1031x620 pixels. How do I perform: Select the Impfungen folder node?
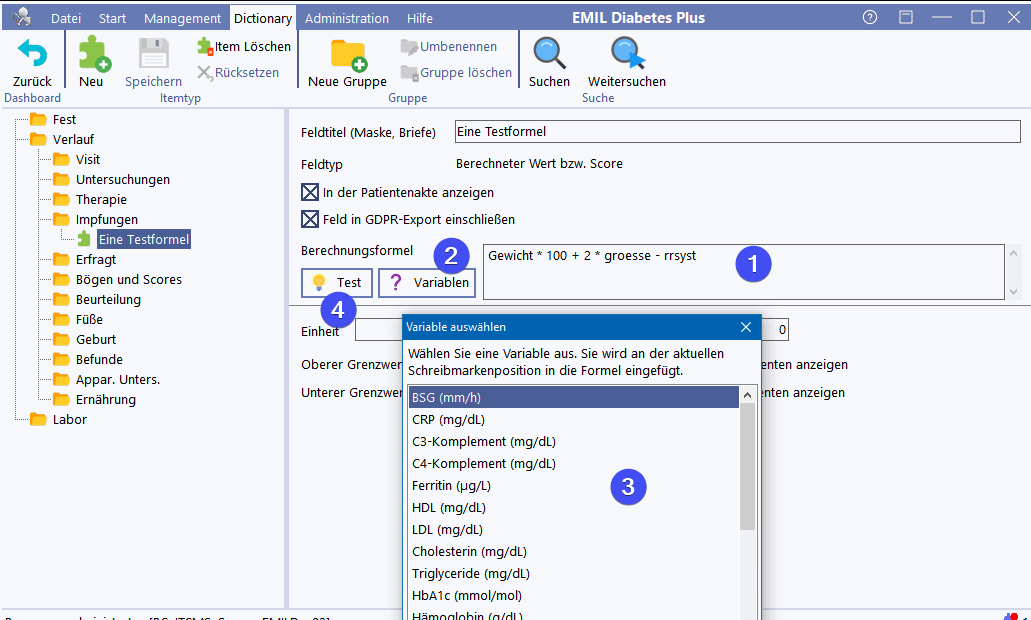click(106, 219)
